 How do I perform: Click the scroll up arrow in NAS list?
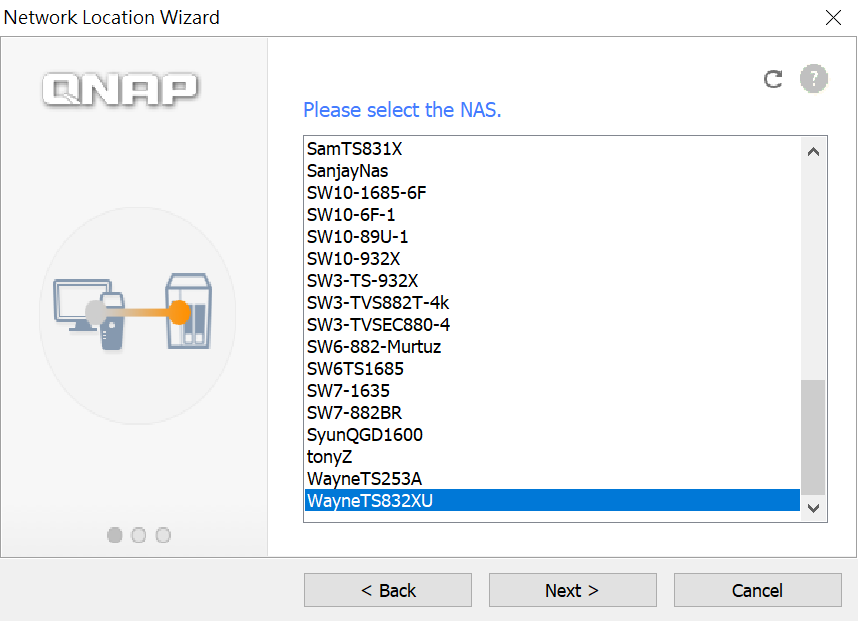(814, 152)
